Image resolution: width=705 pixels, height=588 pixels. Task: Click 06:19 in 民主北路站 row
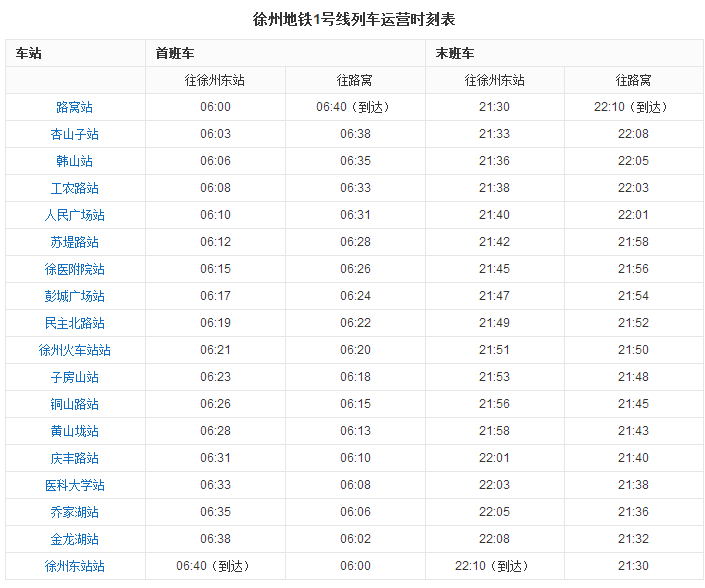click(x=215, y=323)
